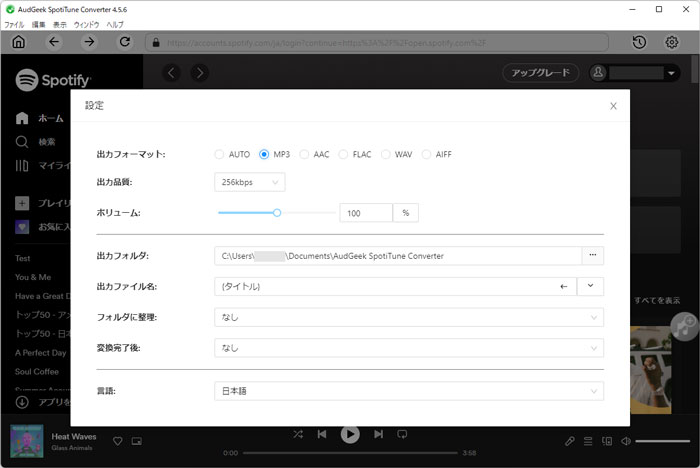The image size is (700, 468).
Task: Select WAV output format
Action: [x=386, y=155]
